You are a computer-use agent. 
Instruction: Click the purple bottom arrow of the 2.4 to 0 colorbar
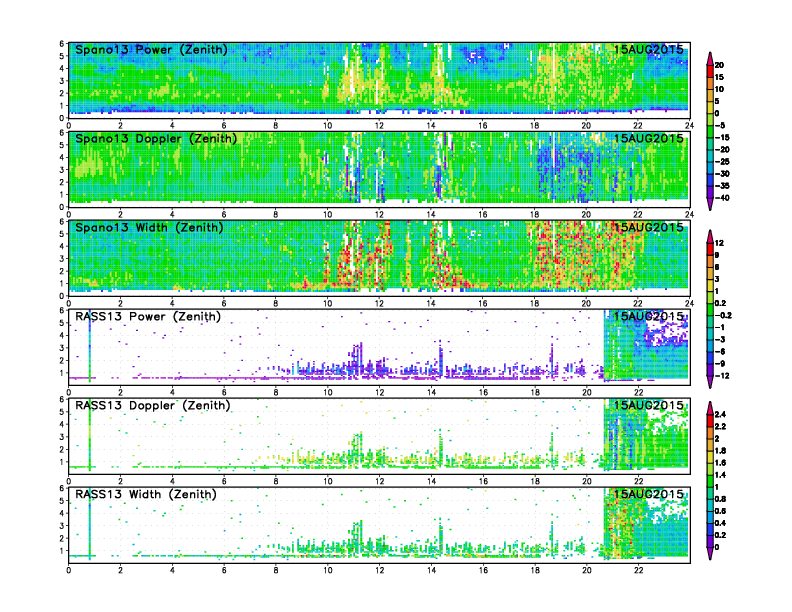coord(710,553)
